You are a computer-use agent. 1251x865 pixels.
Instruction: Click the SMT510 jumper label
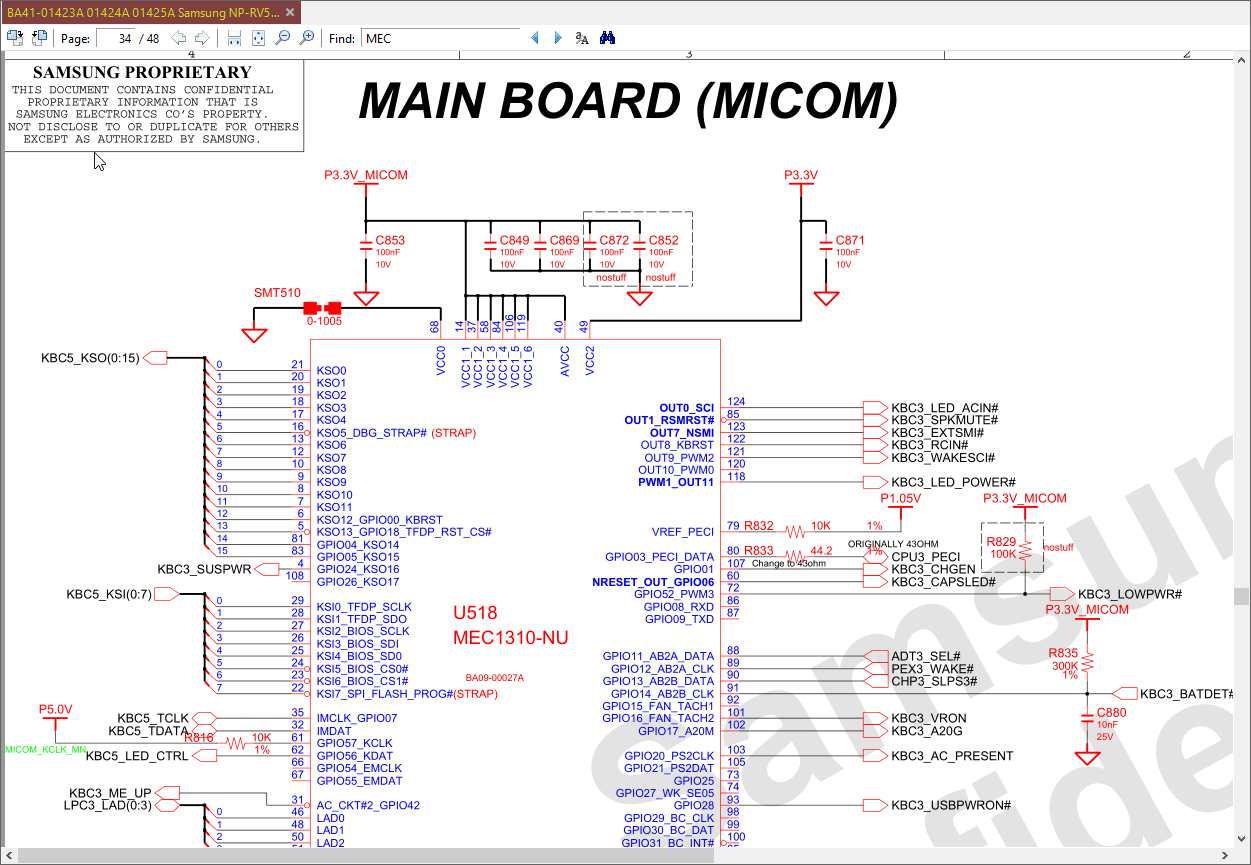(x=277, y=293)
